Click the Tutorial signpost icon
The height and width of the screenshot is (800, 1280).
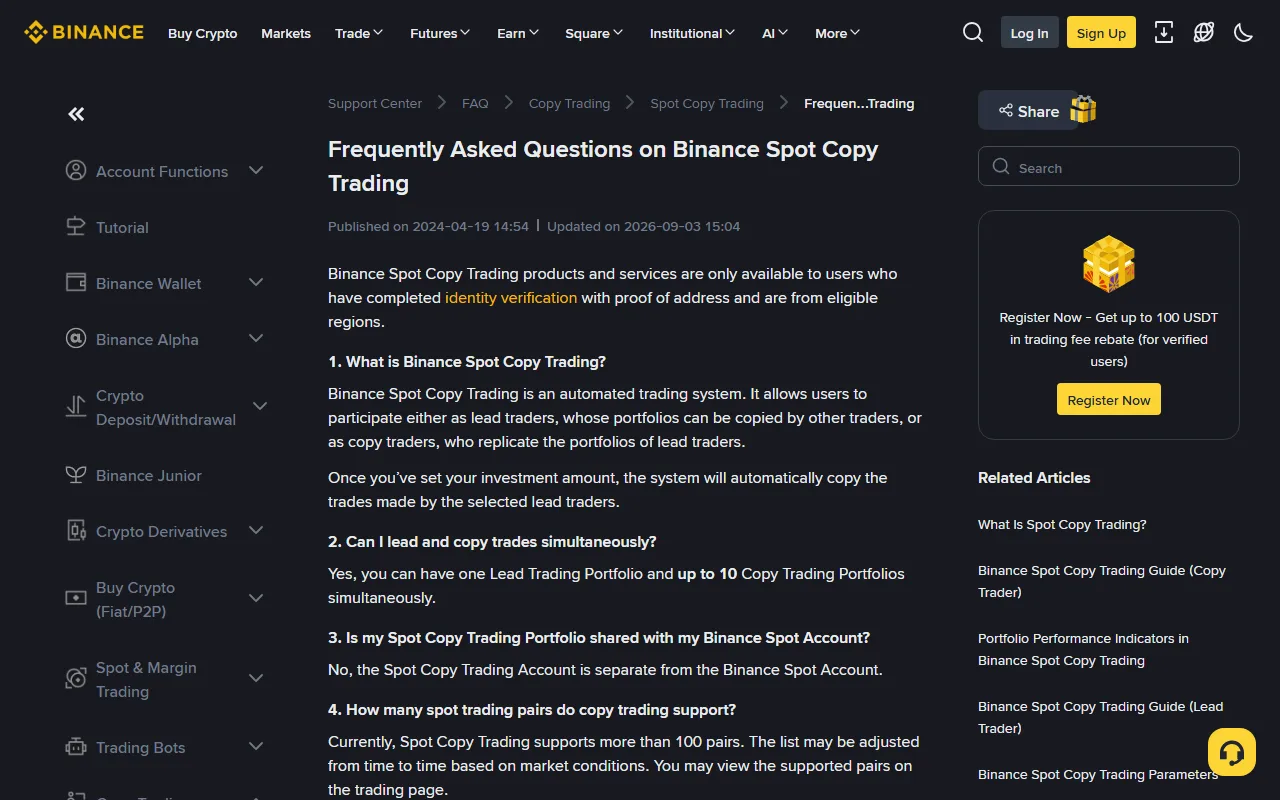76,226
